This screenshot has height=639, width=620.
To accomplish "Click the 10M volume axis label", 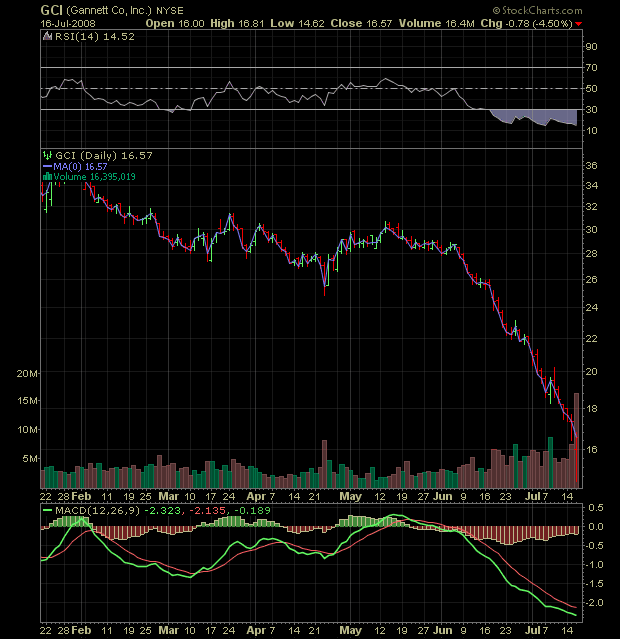I will [x=27, y=430].
